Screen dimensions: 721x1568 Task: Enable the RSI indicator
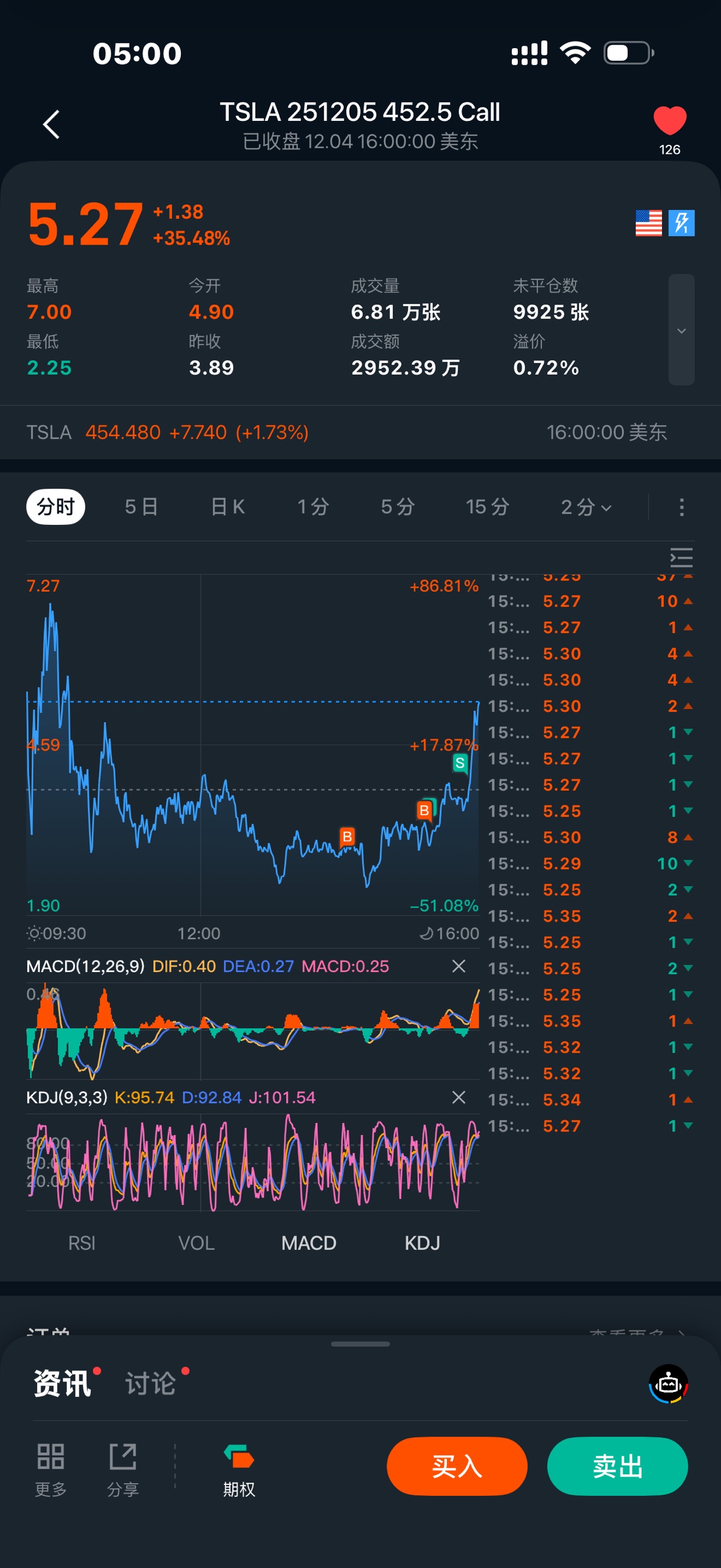tap(82, 1242)
